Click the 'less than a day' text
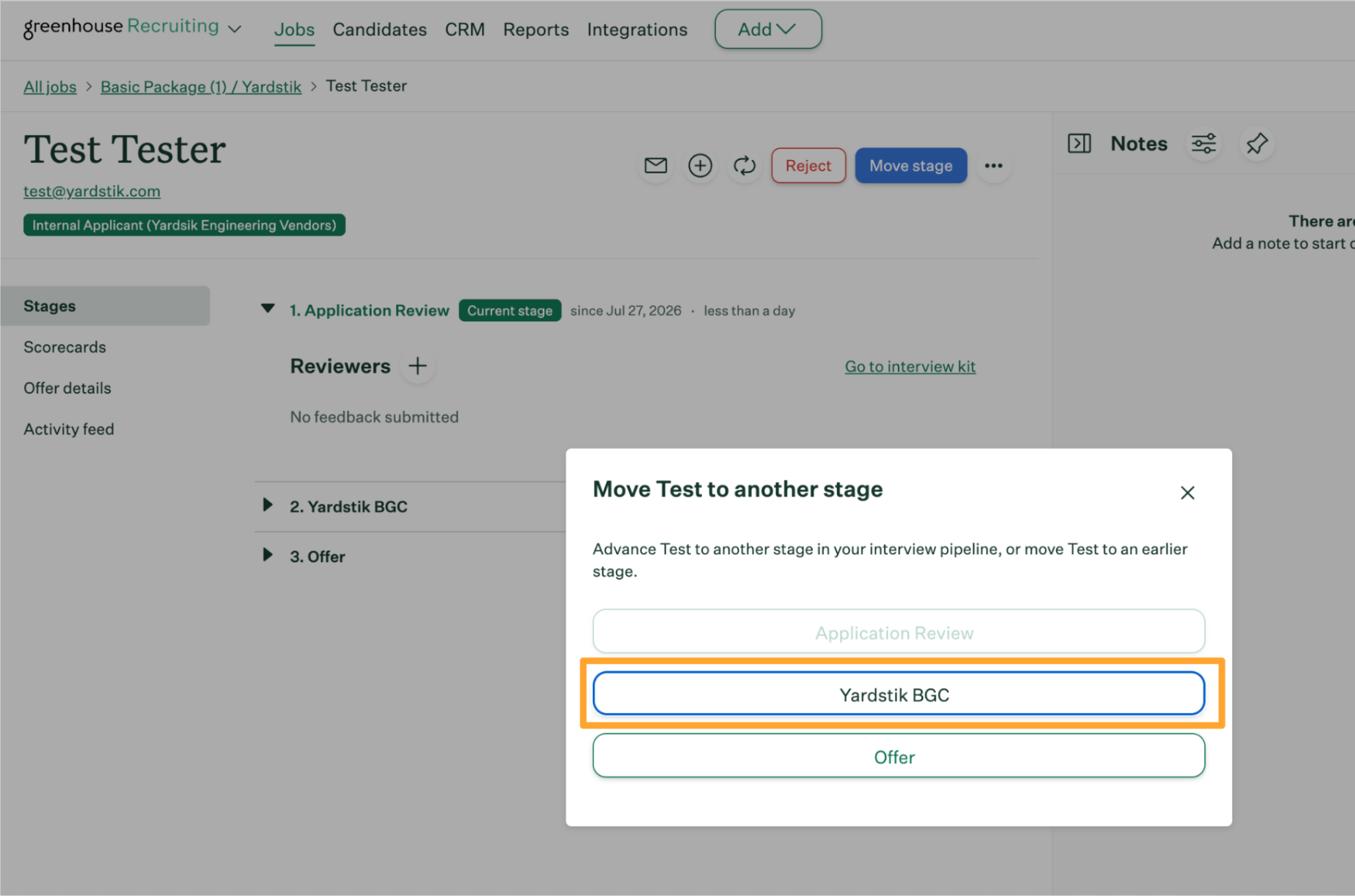Screen dimensions: 1355x896 [749, 311]
